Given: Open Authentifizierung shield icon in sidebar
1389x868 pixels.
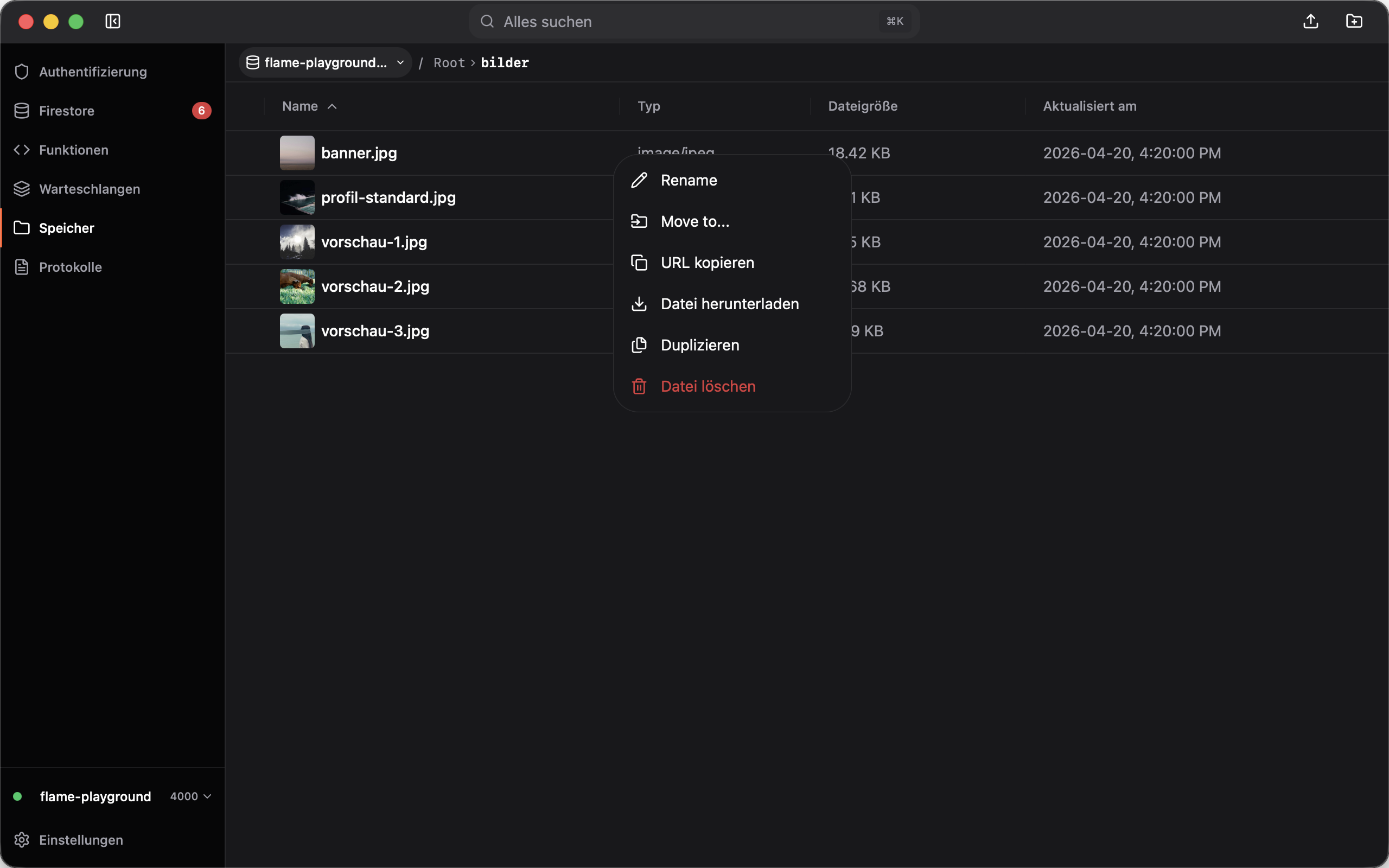Looking at the screenshot, I should [22, 72].
